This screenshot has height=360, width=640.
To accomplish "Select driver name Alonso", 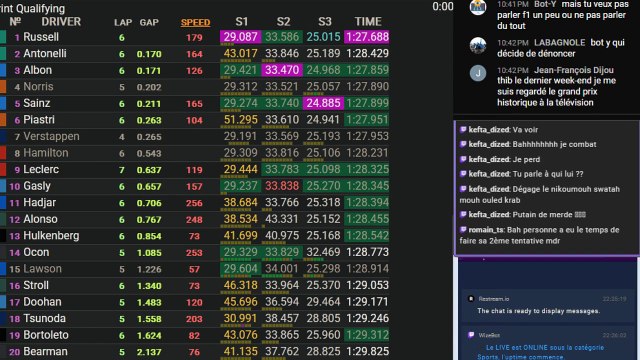I will click(40, 219).
